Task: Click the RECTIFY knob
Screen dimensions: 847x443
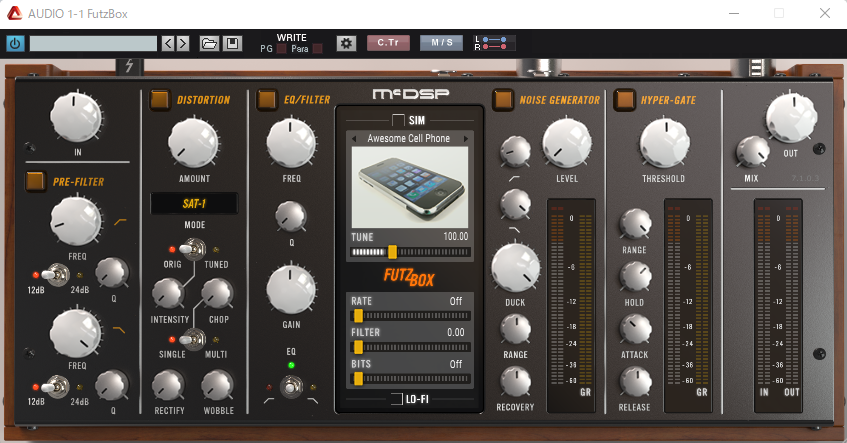Action: [168, 385]
